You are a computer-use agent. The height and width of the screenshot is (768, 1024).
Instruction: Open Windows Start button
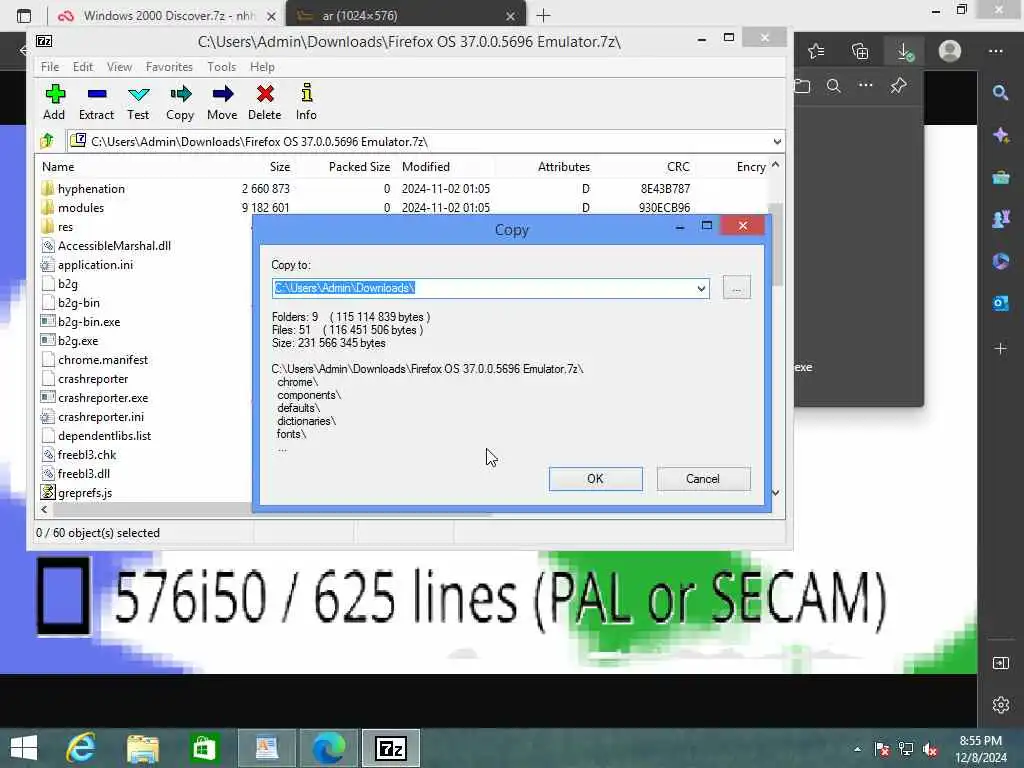click(24, 748)
